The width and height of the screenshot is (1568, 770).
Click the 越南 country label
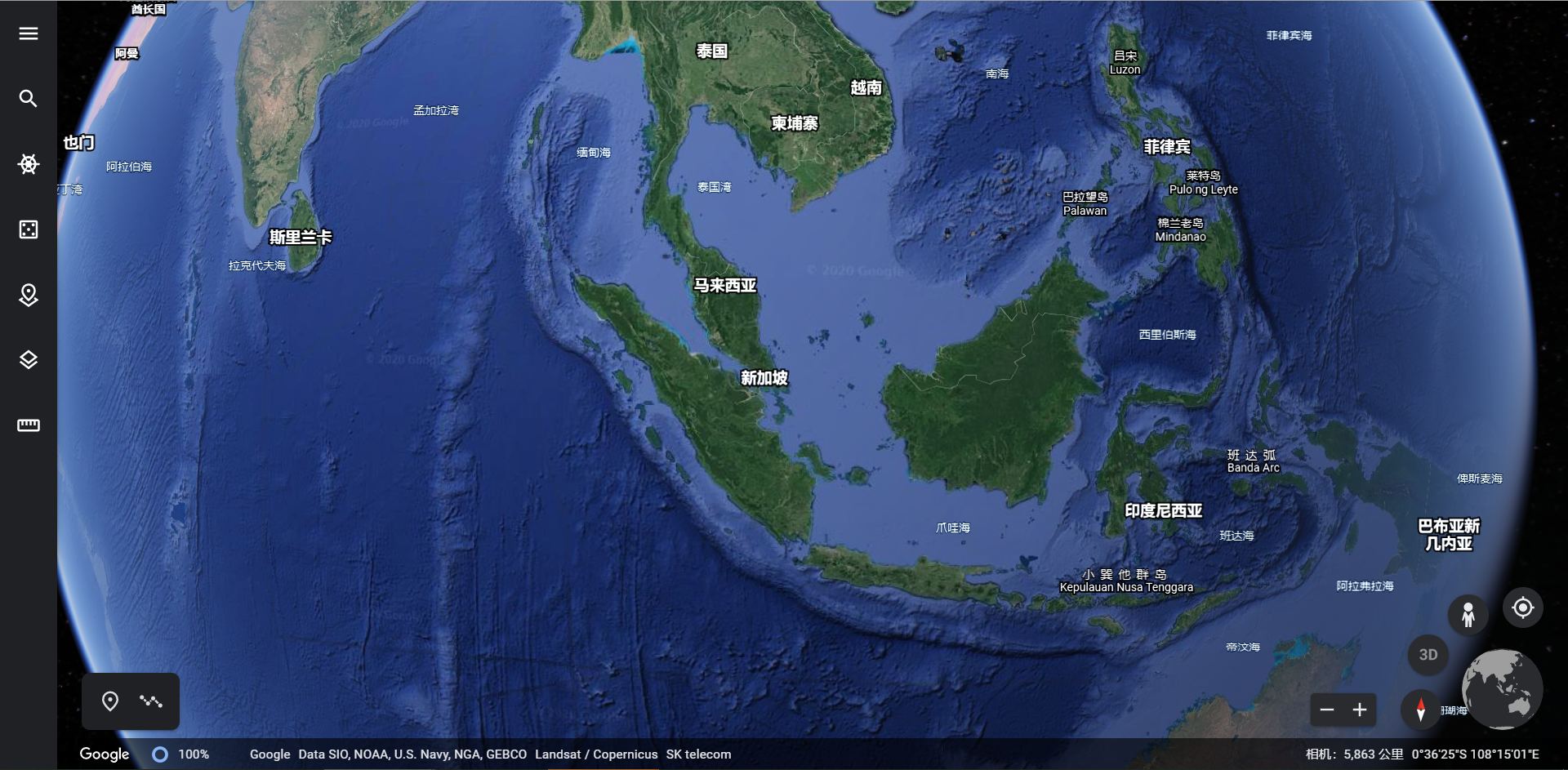[866, 87]
